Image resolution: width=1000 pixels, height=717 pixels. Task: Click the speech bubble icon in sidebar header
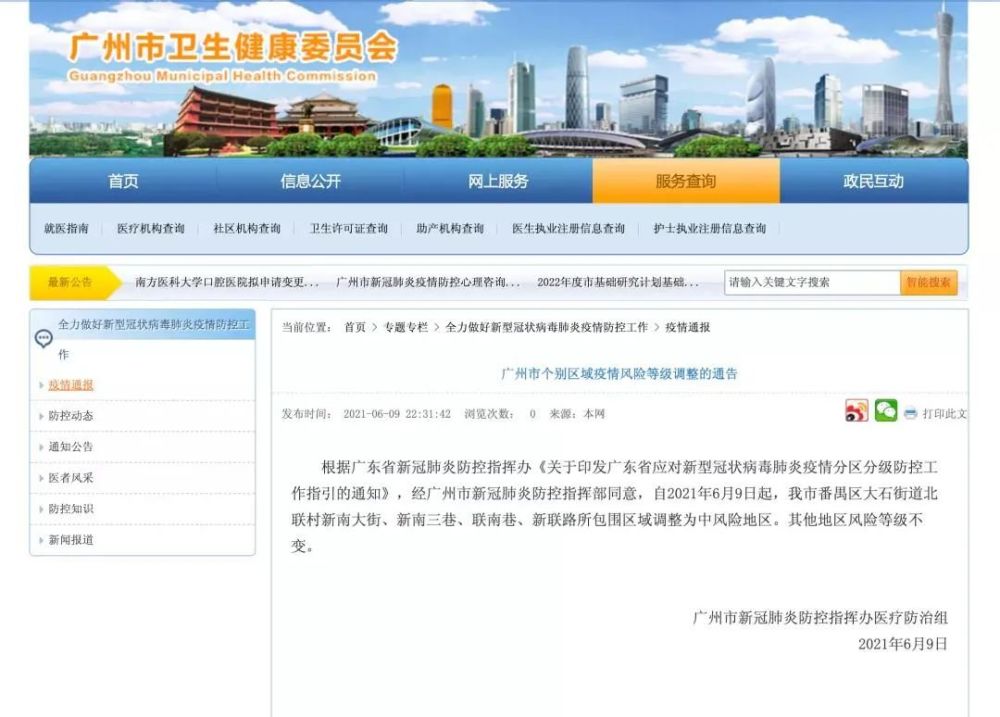43,338
